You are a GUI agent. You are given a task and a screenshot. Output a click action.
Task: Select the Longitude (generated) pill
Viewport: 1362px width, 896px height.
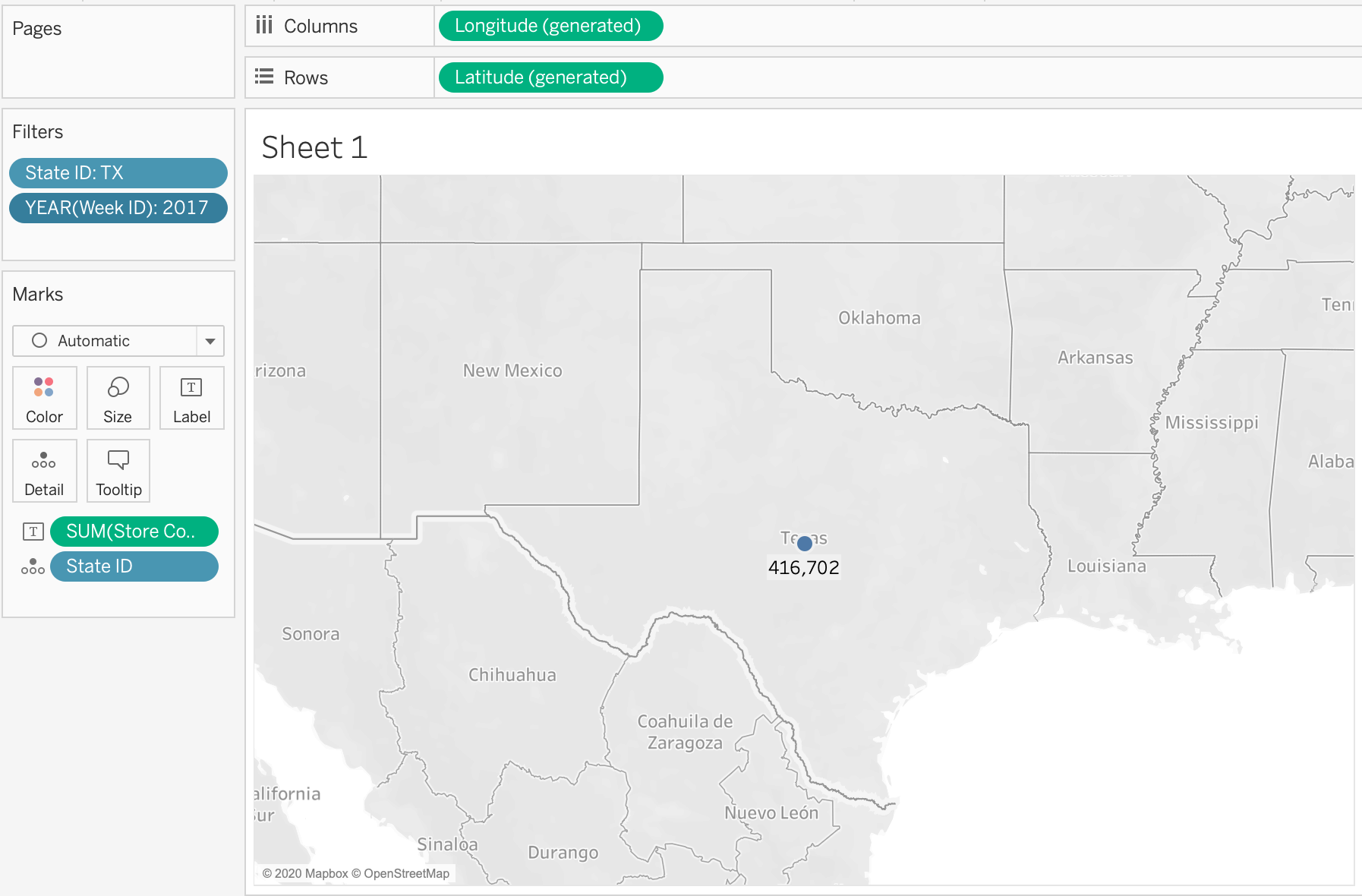(550, 25)
